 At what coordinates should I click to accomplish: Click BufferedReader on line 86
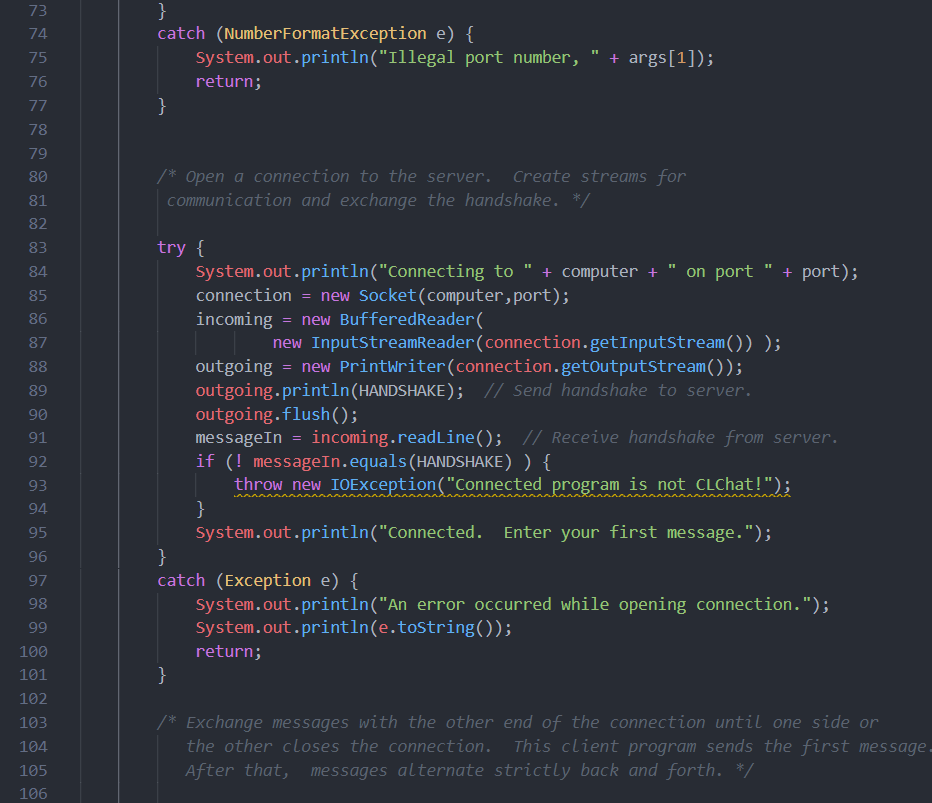coord(407,319)
